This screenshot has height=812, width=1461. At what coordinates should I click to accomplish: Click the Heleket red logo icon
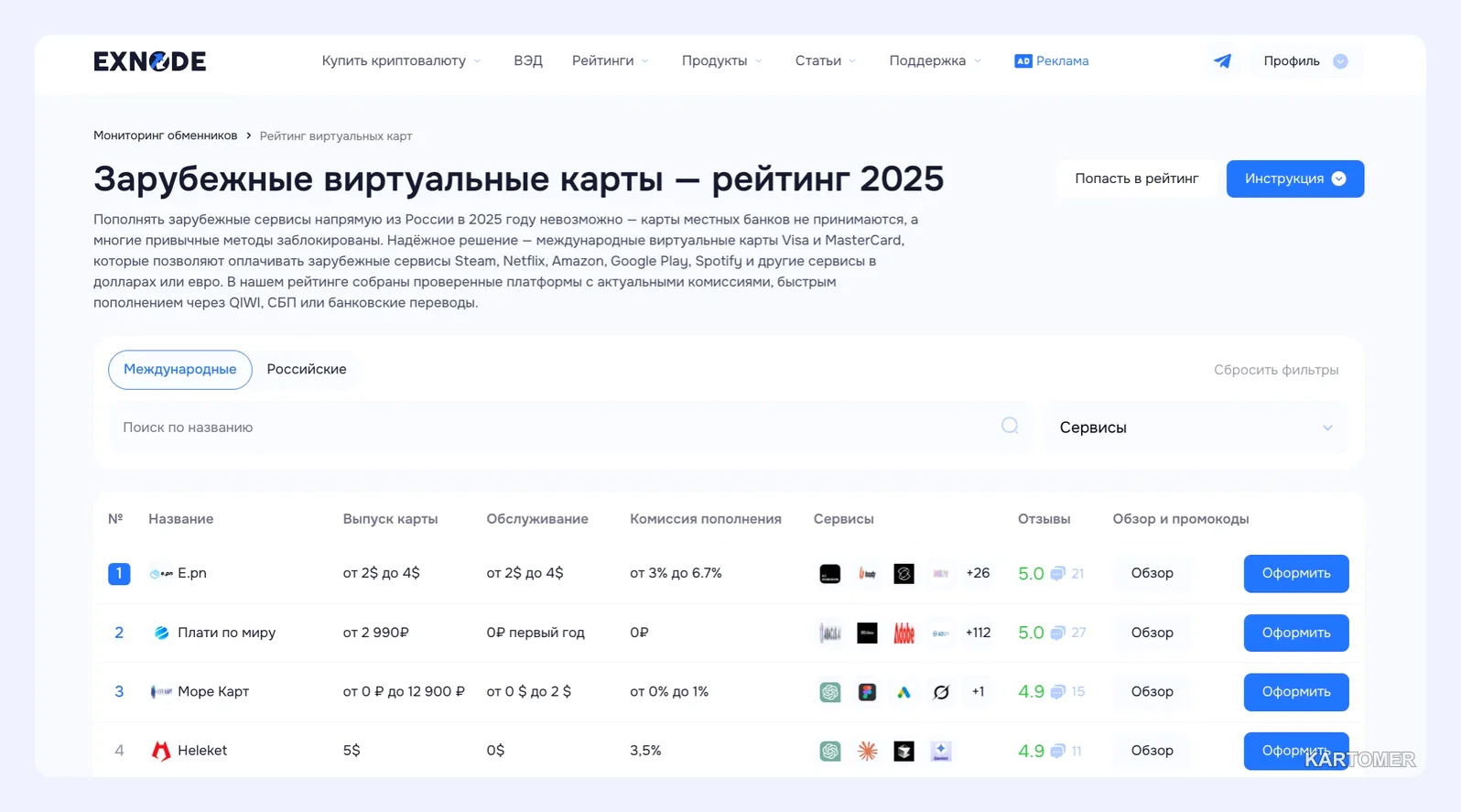pos(161,751)
